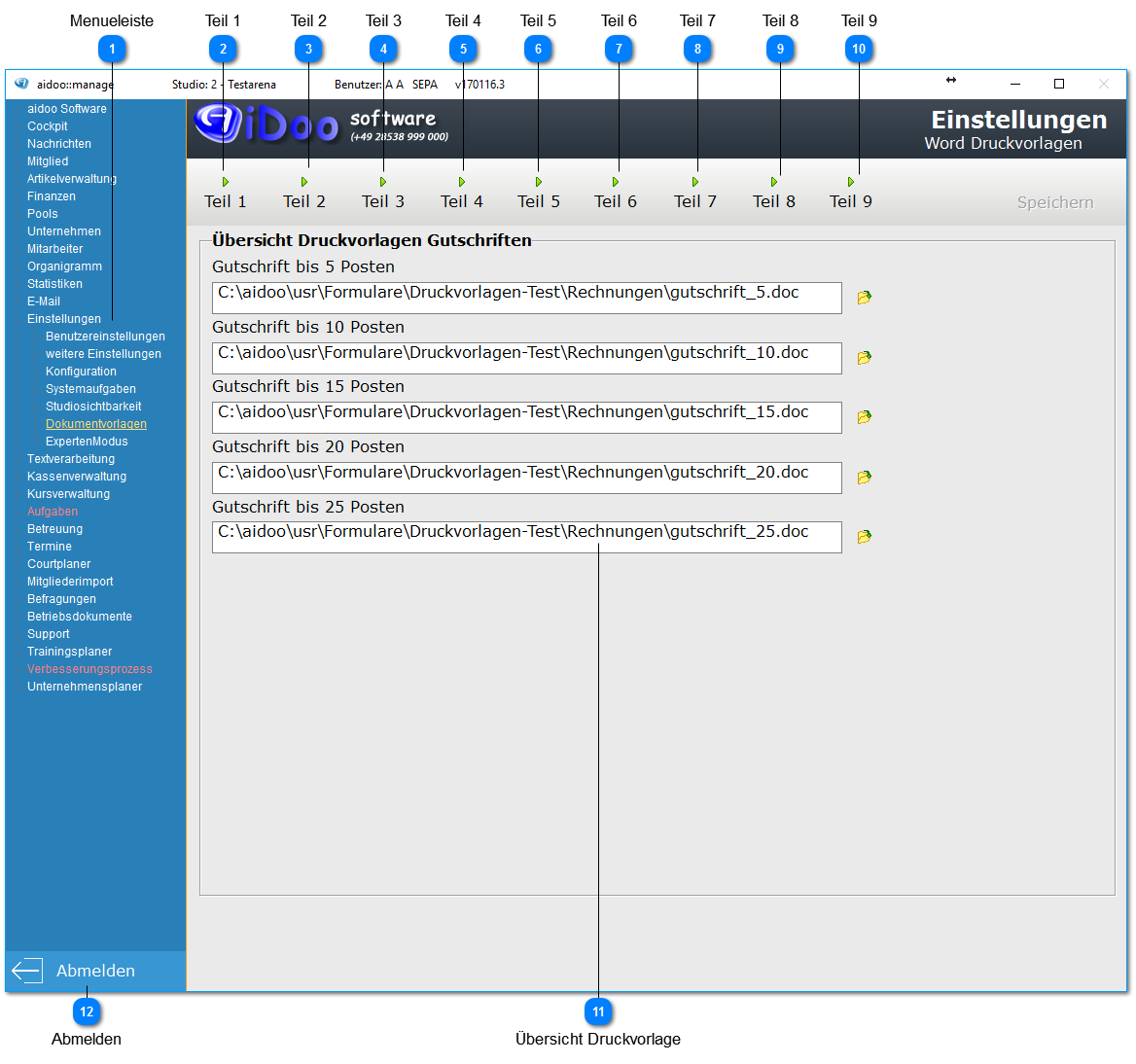Viewport: 1136px width, 1064px height.
Task: Go to the Teil 8 tab
Action: [x=774, y=195]
